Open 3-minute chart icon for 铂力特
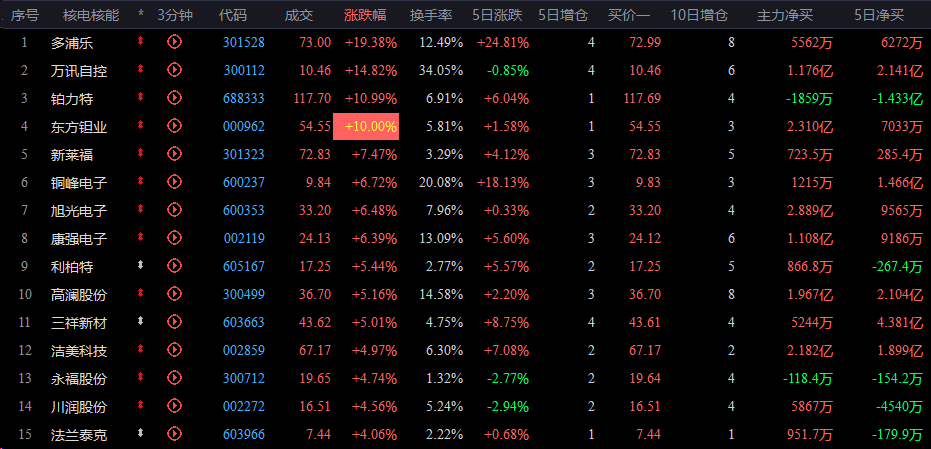The height and width of the screenshot is (449, 931). tap(174, 97)
